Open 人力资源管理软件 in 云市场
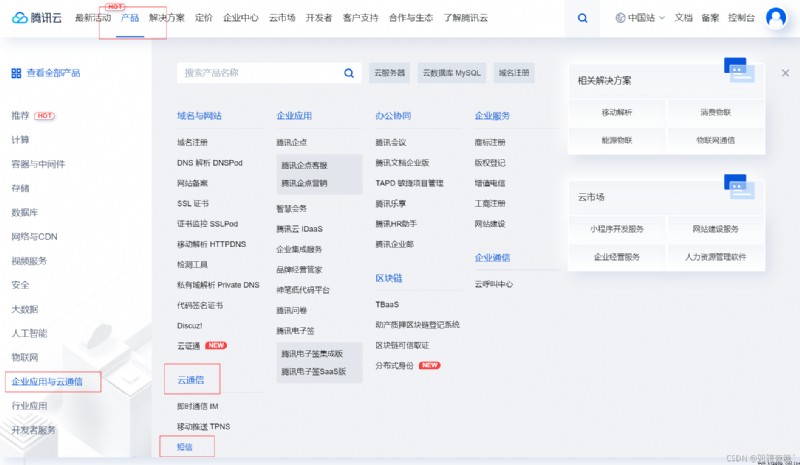The height and width of the screenshot is (465, 800). [716, 257]
